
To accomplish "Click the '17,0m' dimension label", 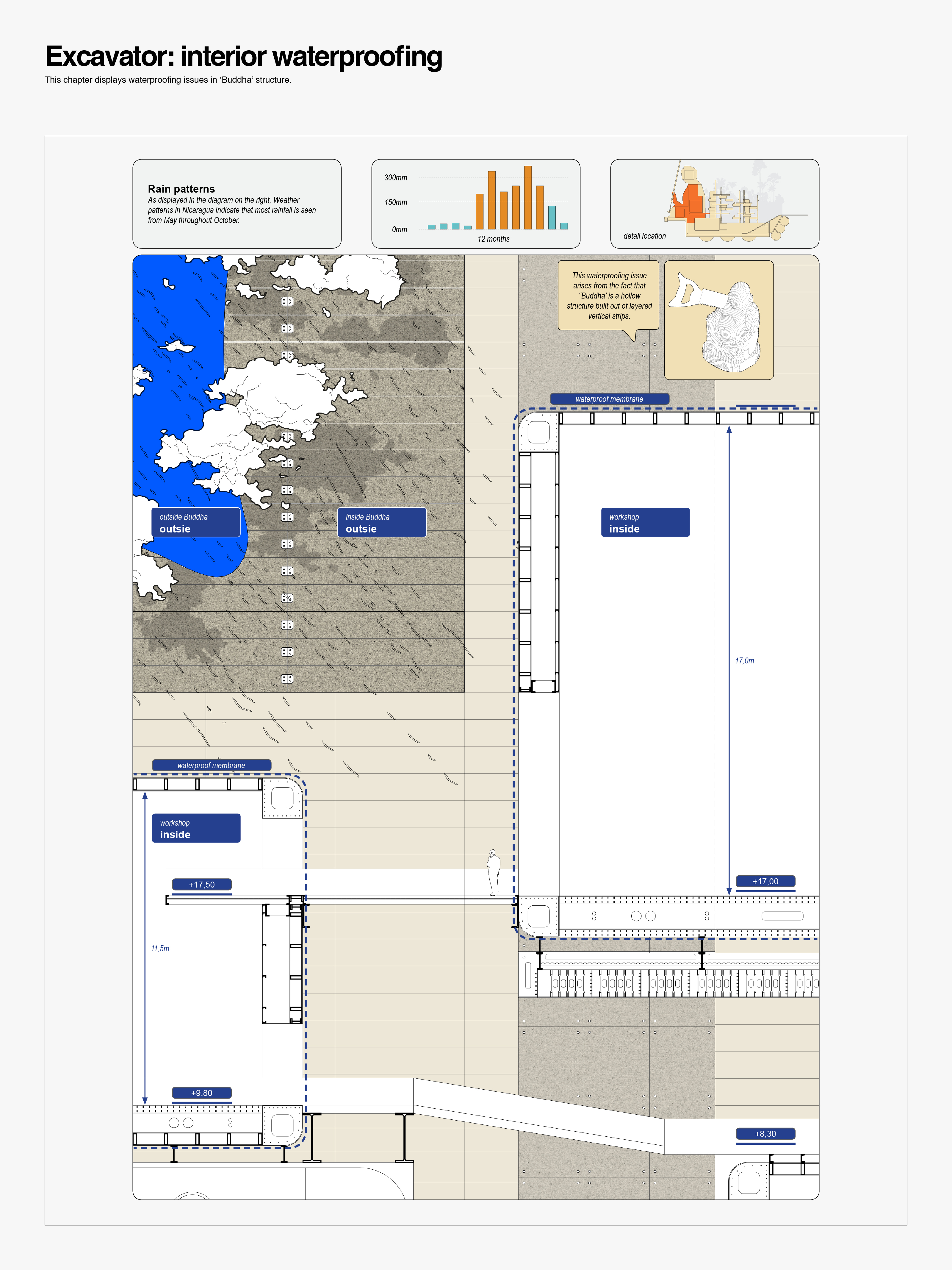I will click(x=745, y=661).
